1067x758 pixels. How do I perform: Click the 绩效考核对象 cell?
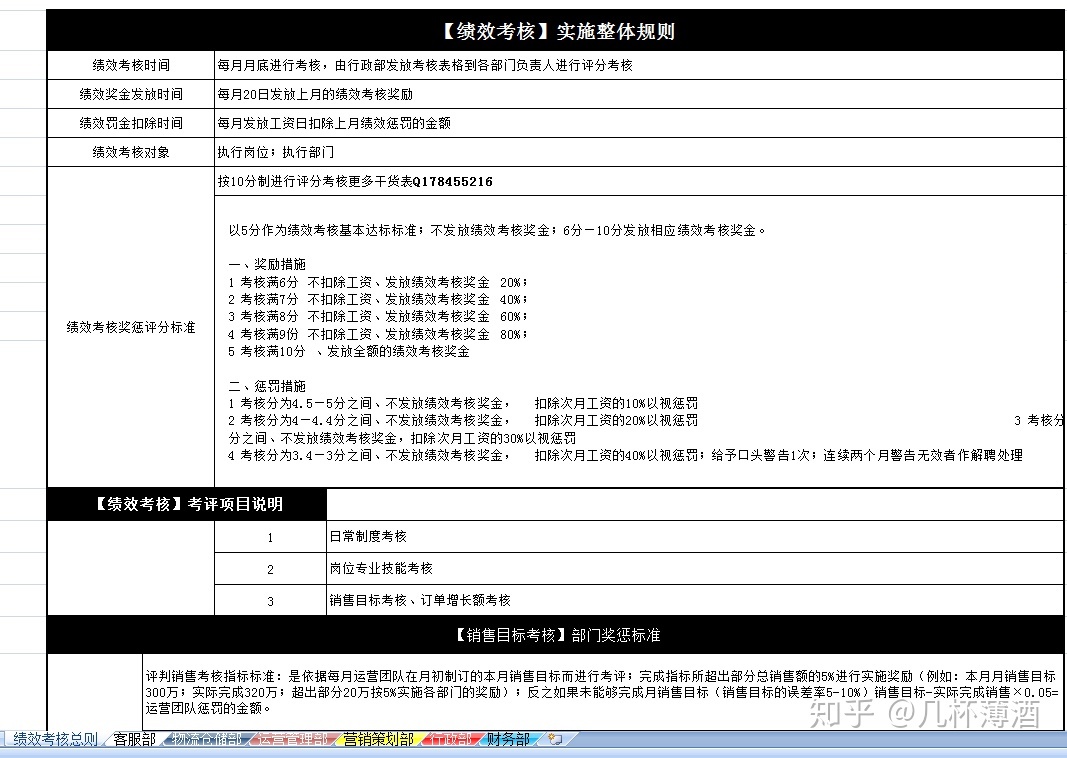point(129,152)
